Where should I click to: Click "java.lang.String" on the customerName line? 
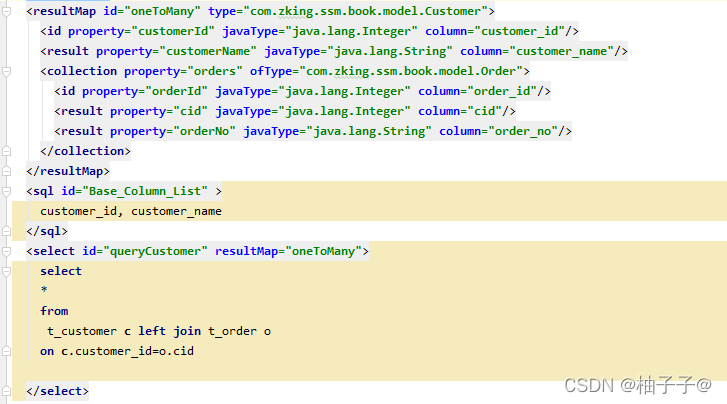tap(390, 51)
